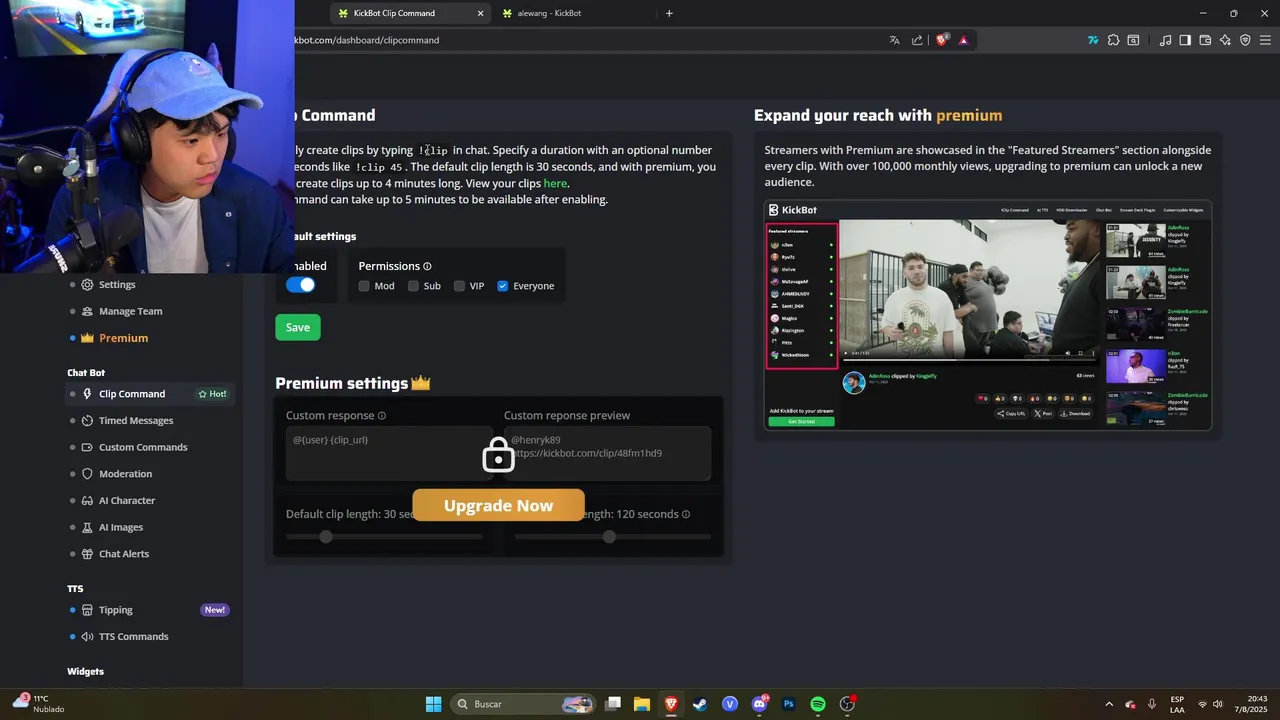
Task: Click the New! badge beside Tipping
Action: (x=214, y=610)
